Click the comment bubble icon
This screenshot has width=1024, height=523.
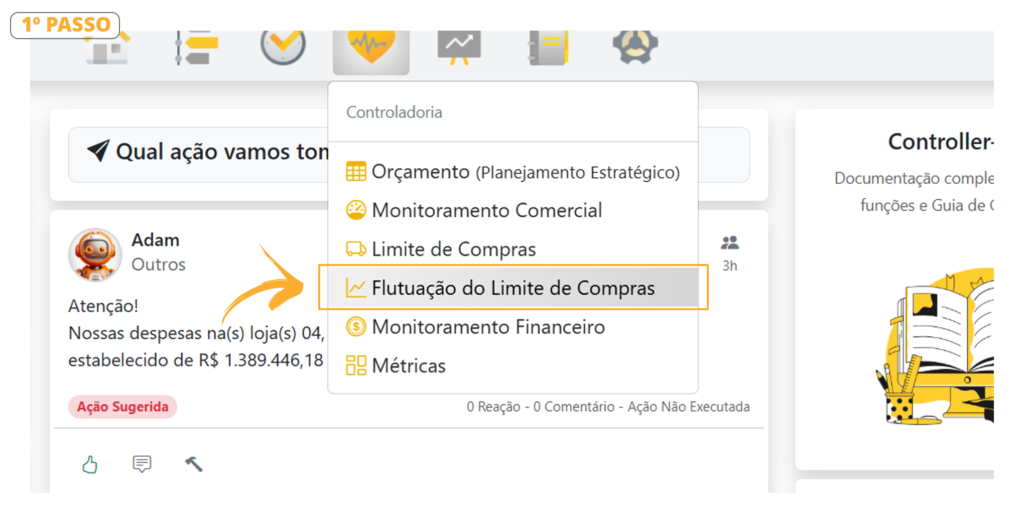click(142, 464)
